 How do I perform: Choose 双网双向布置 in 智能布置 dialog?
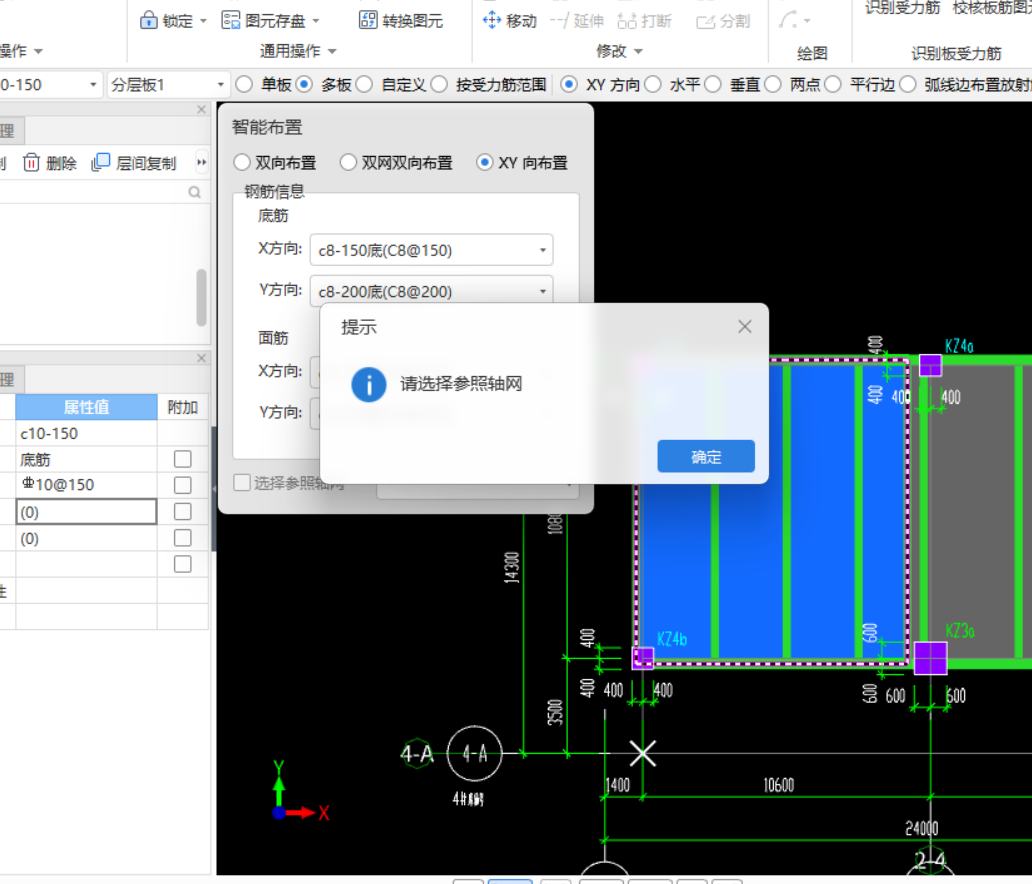point(348,163)
